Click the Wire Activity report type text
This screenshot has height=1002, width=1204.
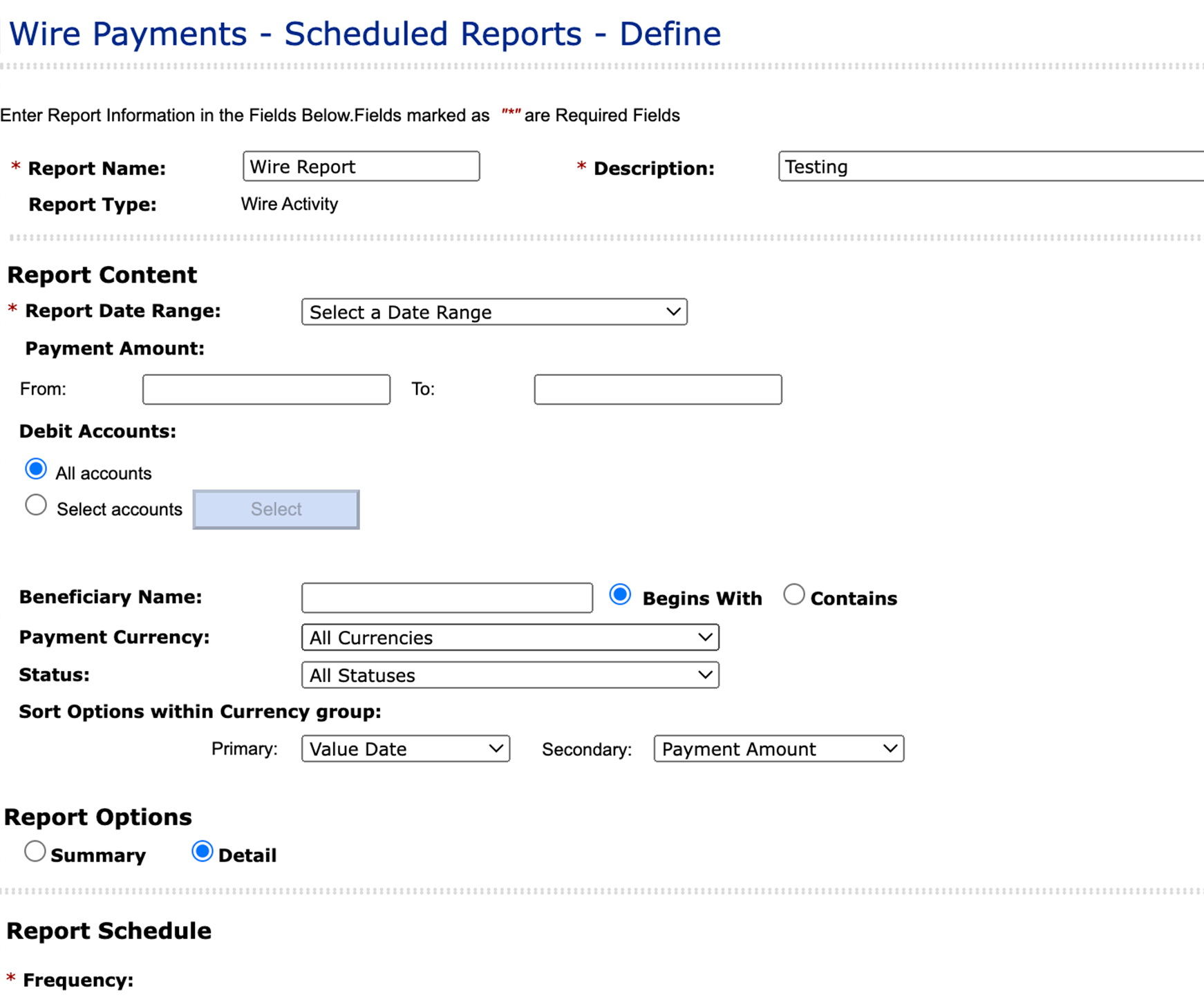pos(290,205)
